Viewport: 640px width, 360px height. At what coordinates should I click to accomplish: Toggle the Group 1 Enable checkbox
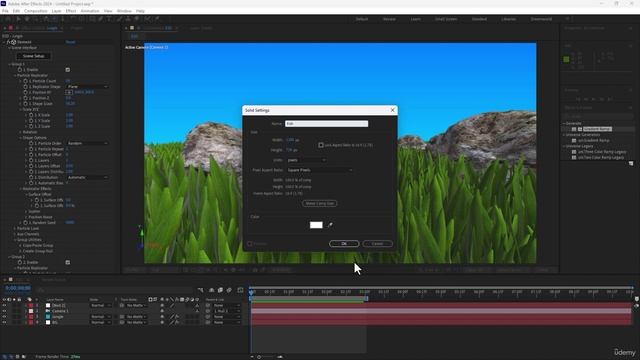click(68, 70)
